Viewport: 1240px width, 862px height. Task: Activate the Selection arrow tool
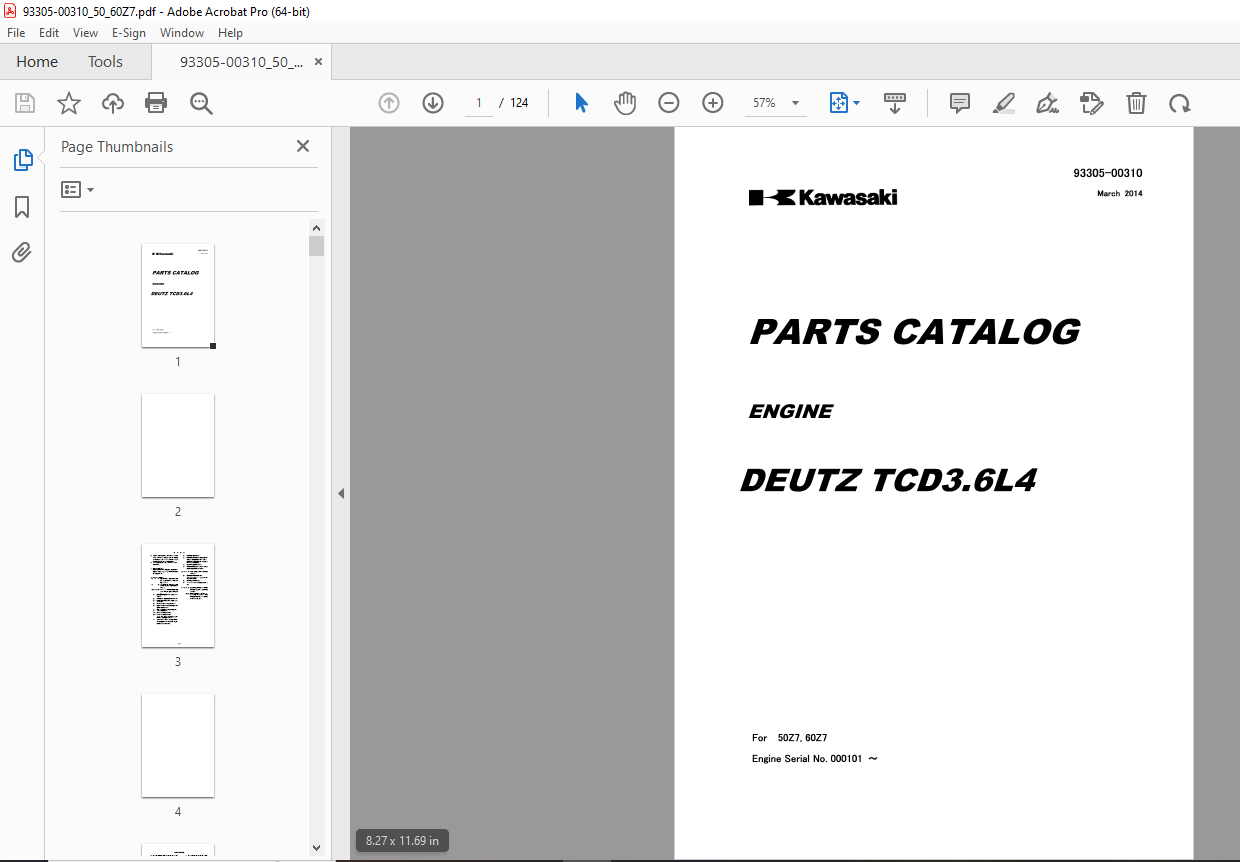[x=582, y=103]
